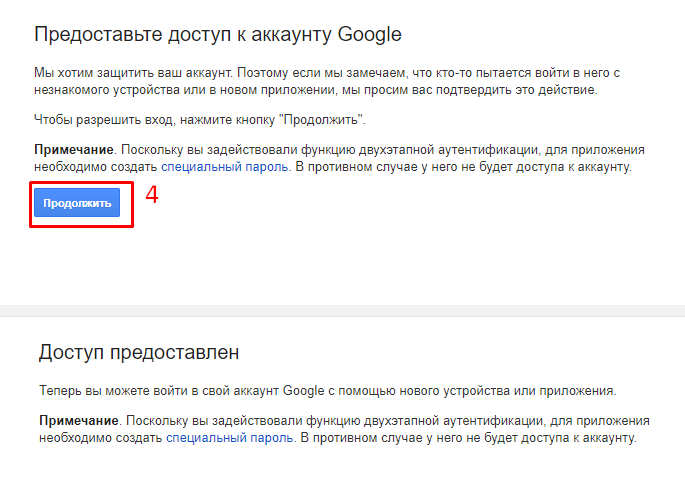685x498 pixels.
Task: Click the blue Продолжить button
Action: click(x=77, y=203)
